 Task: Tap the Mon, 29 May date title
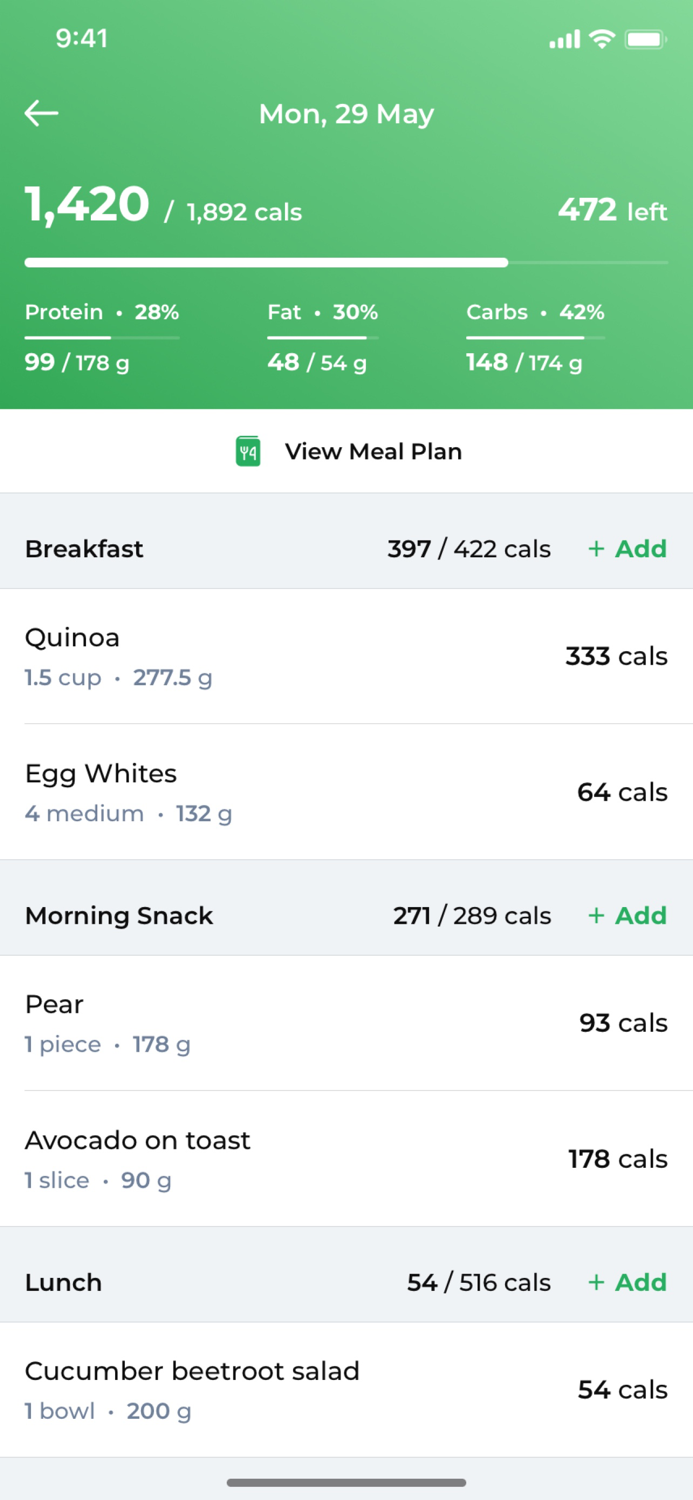pyautogui.click(x=346, y=114)
